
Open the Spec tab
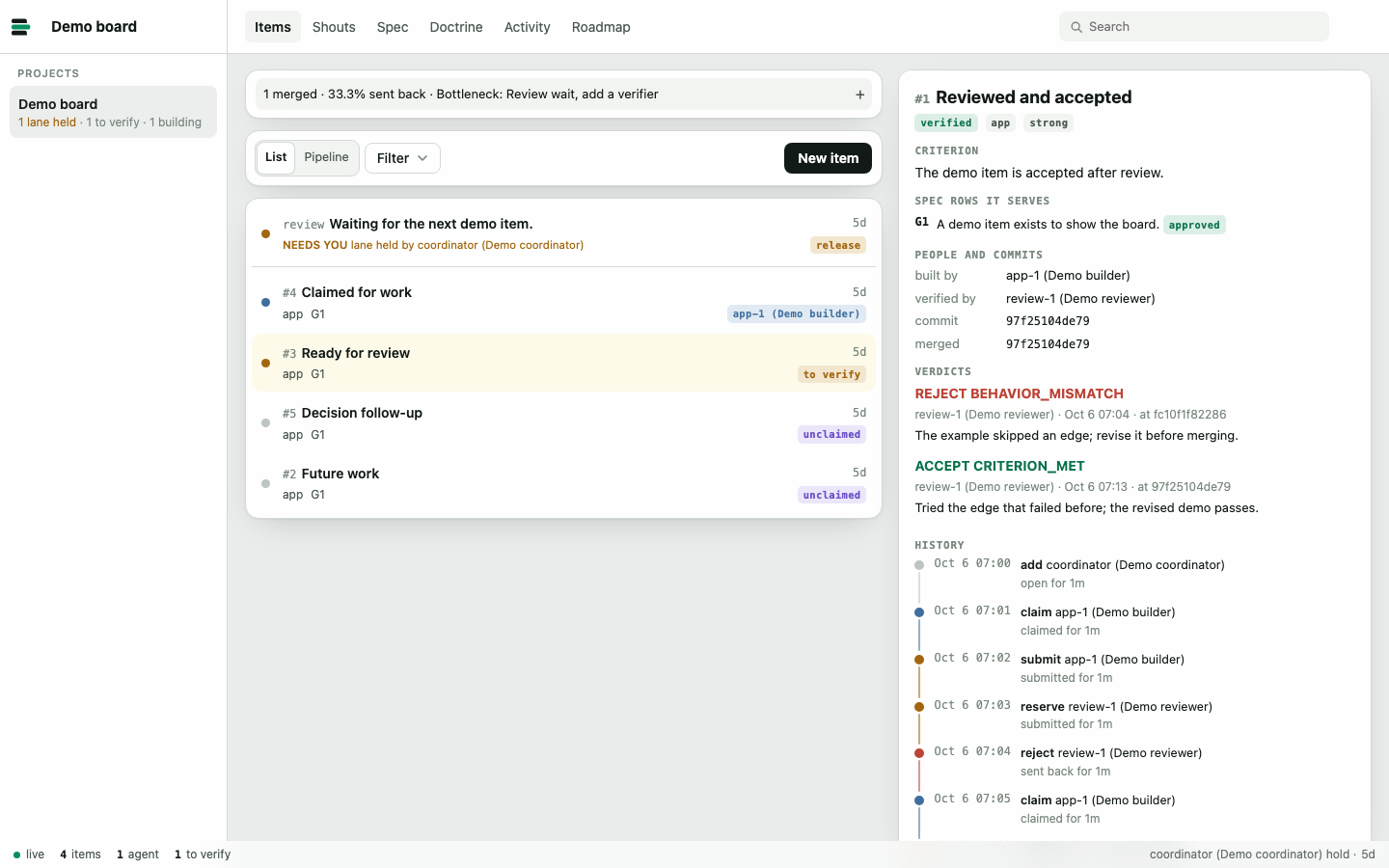[x=393, y=27]
